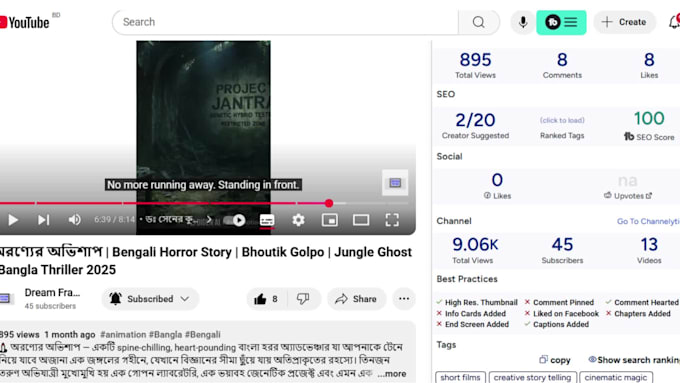
Task: Click the 8 Comments stat
Action: click(562, 65)
